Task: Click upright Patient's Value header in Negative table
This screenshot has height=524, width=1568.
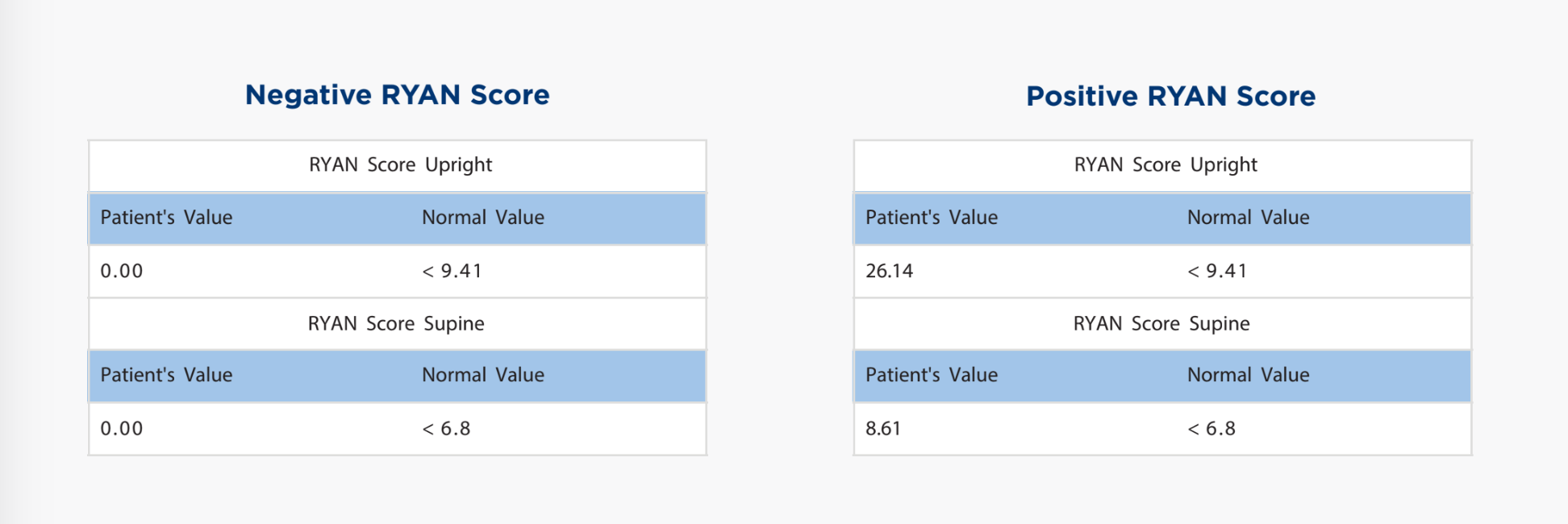Action: [x=166, y=218]
